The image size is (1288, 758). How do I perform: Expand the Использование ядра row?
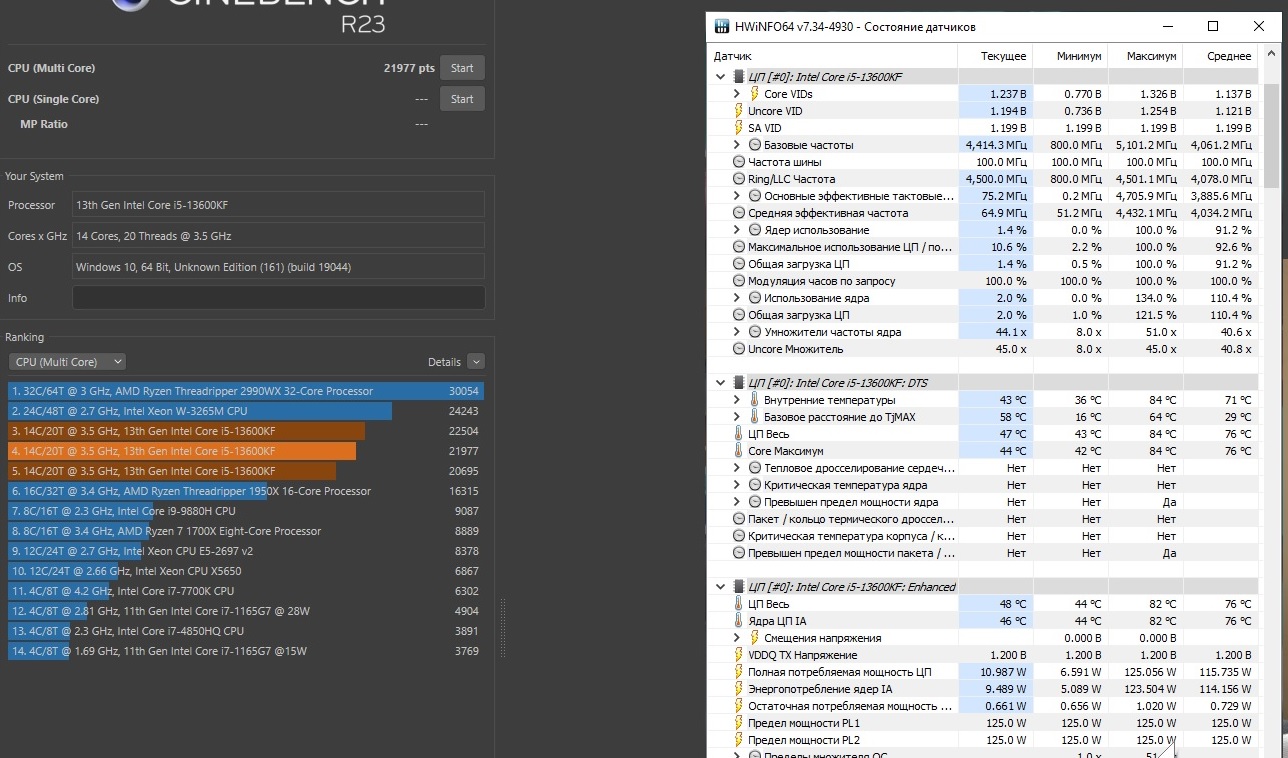(x=737, y=298)
